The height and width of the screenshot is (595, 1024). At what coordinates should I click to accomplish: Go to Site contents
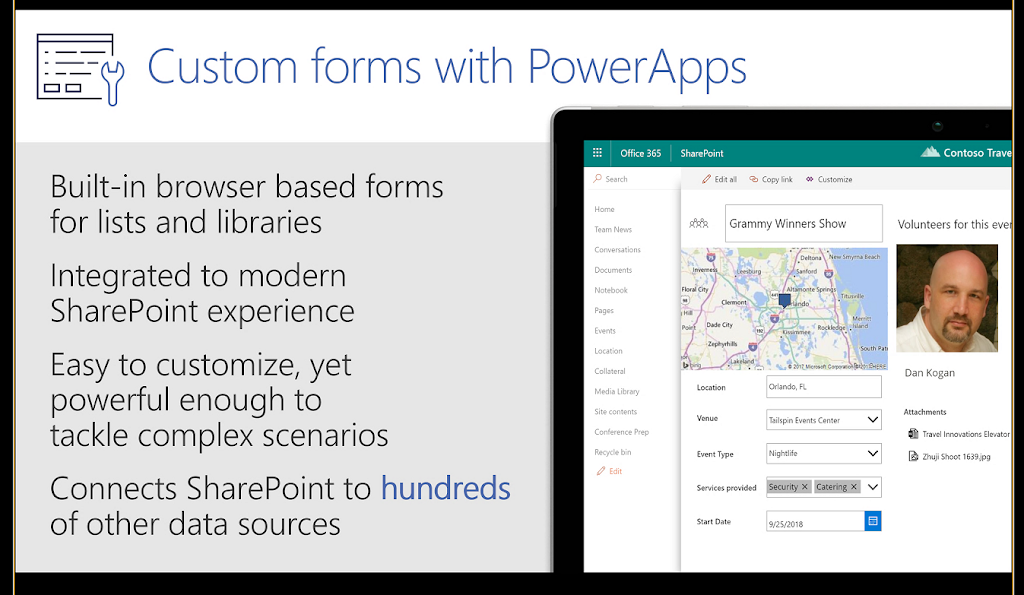point(615,411)
